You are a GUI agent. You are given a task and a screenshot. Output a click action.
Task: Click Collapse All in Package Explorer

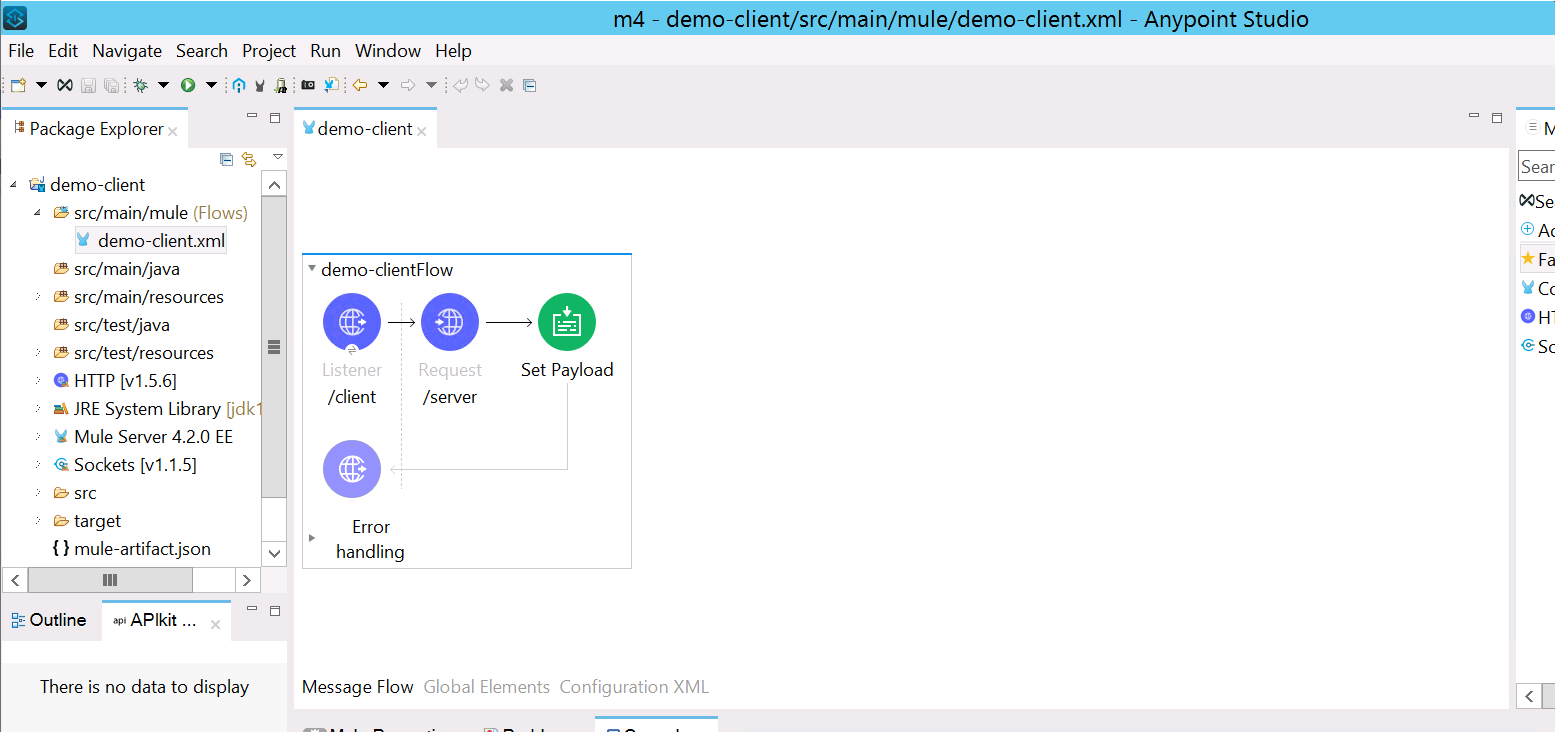point(226,159)
